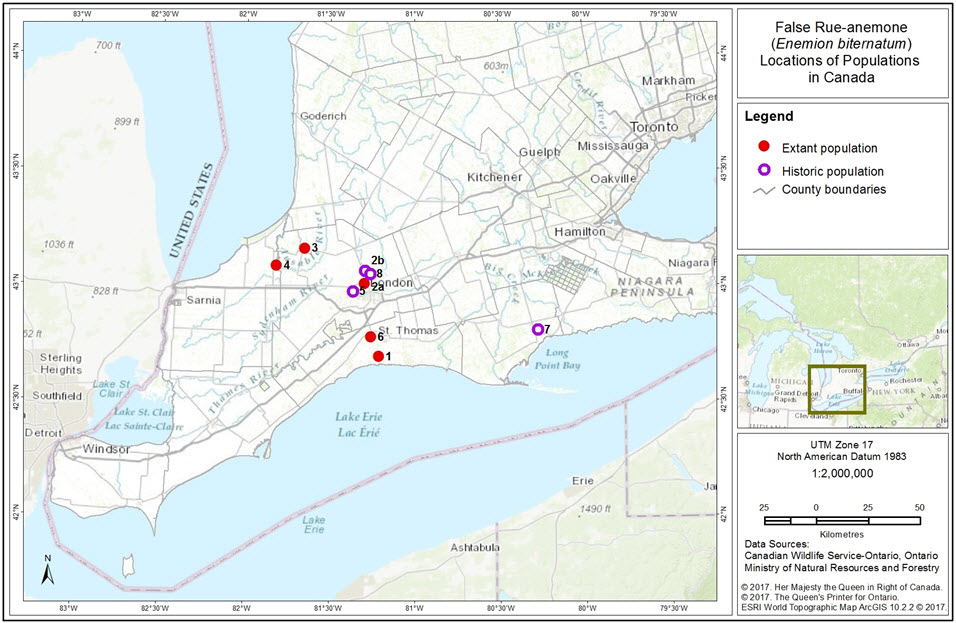This screenshot has height=623, width=956.
Task: Click red Extant population legend symbol
Action: coord(764,147)
